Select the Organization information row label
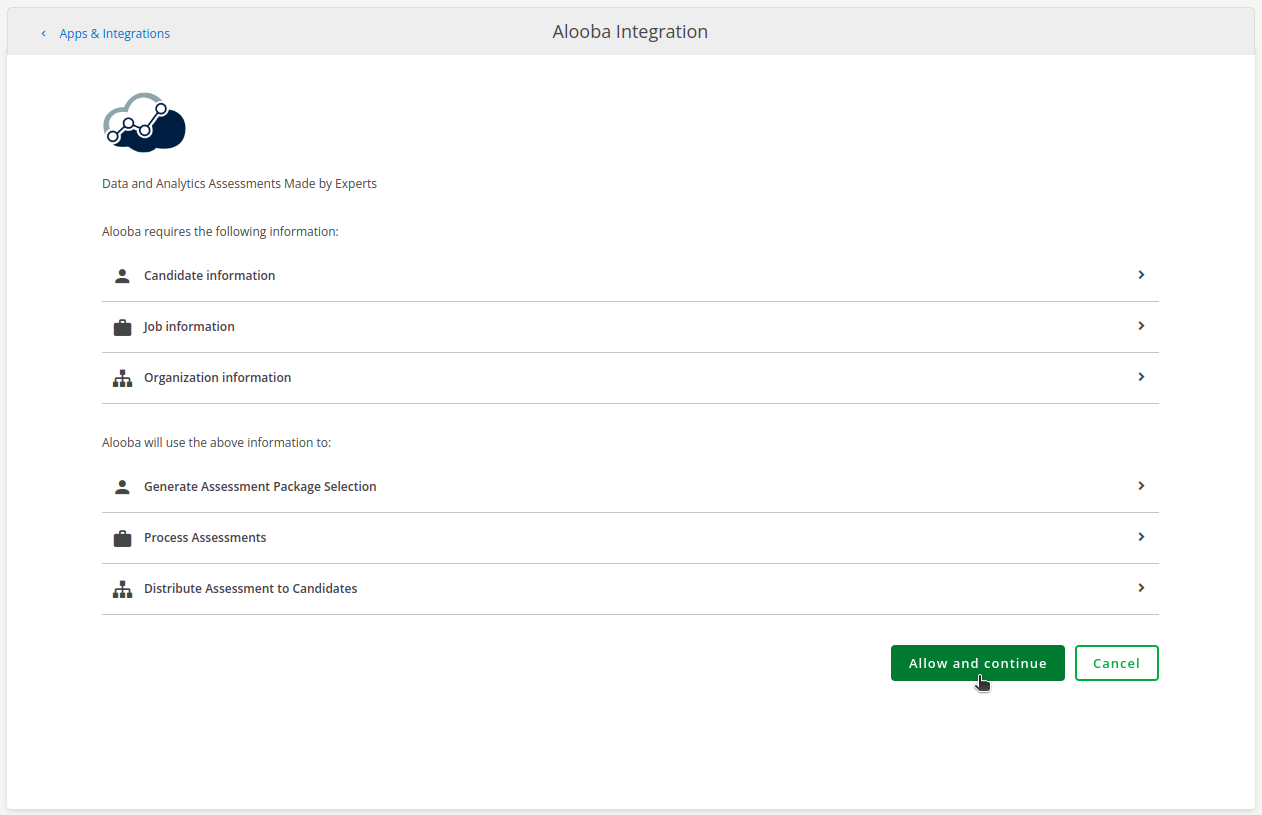Screen dimensions: 1262x815 pos(217,378)
